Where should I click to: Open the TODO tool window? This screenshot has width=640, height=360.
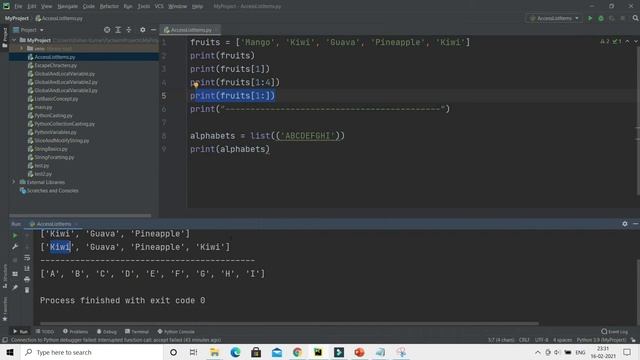tap(45, 331)
